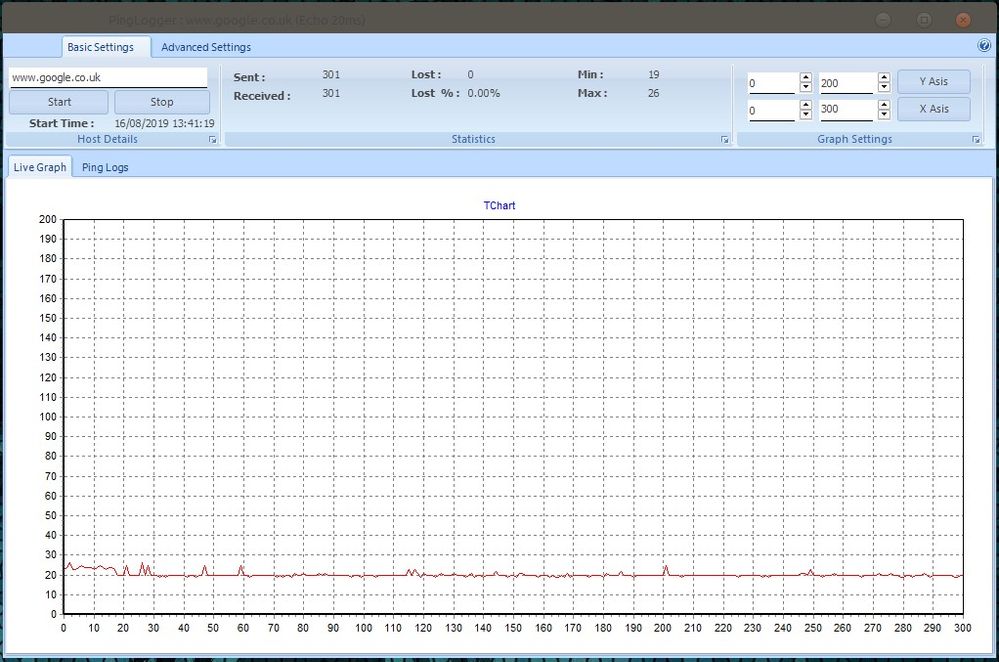Viewport: 999px width, 662px height.
Task: Switch to the Advanced Settings tab
Action: [x=206, y=47]
